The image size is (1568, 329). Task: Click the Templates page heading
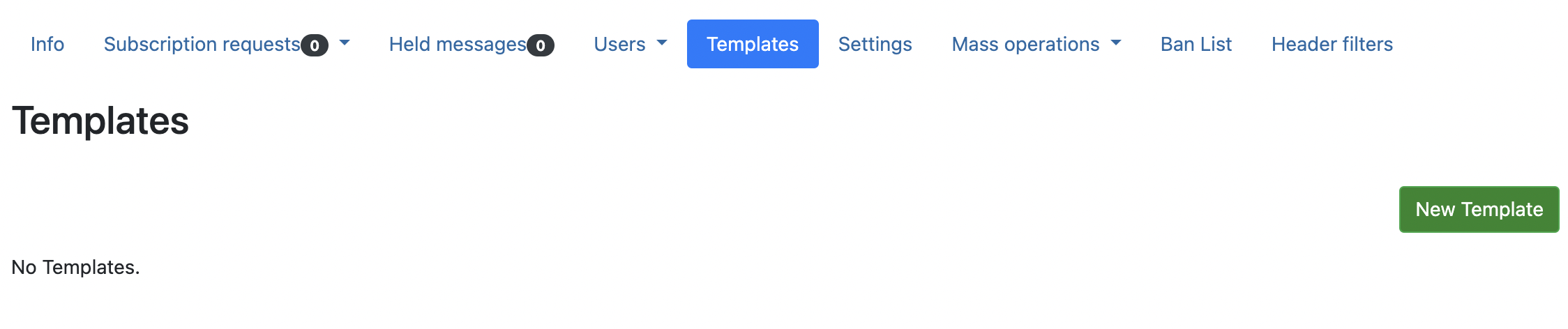pos(100,121)
